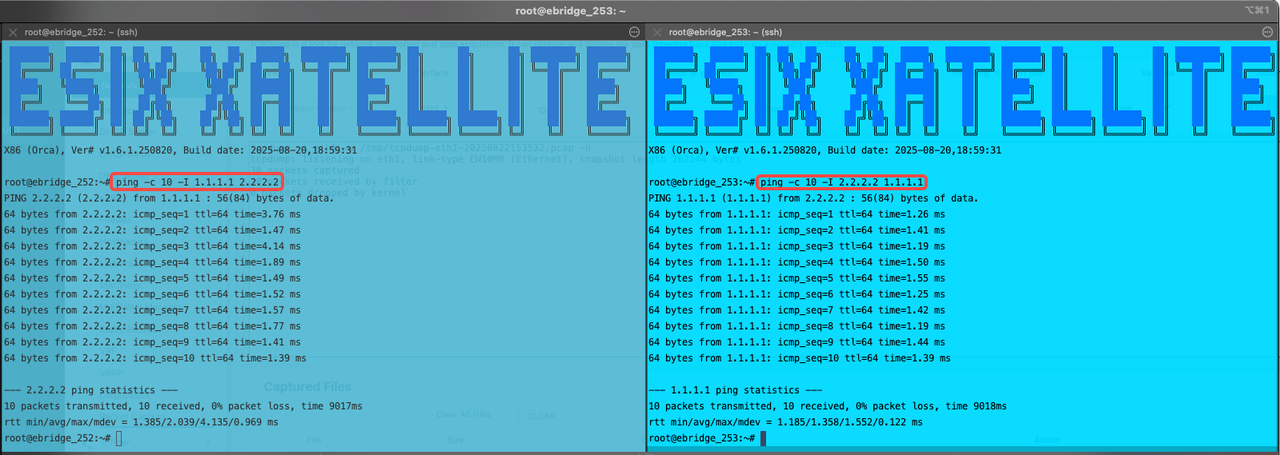Focus the cursor at the ebridge_253 prompt
1280x455 pixels.
pyautogui.click(x=764, y=439)
